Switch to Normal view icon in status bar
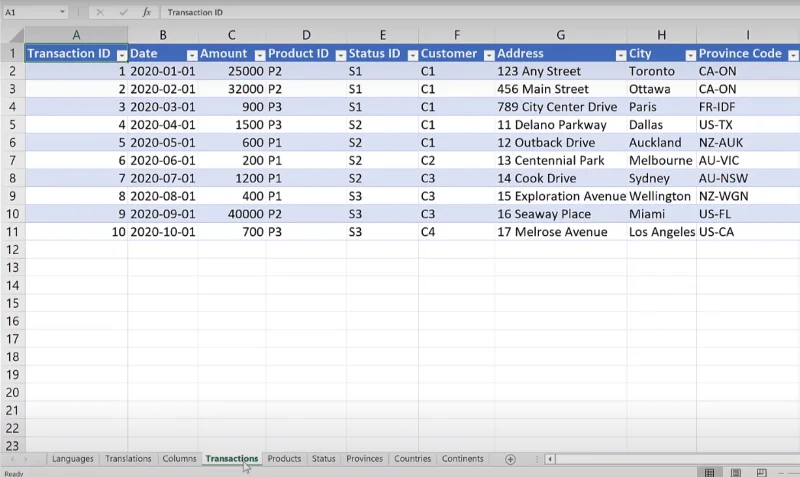 point(709,472)
